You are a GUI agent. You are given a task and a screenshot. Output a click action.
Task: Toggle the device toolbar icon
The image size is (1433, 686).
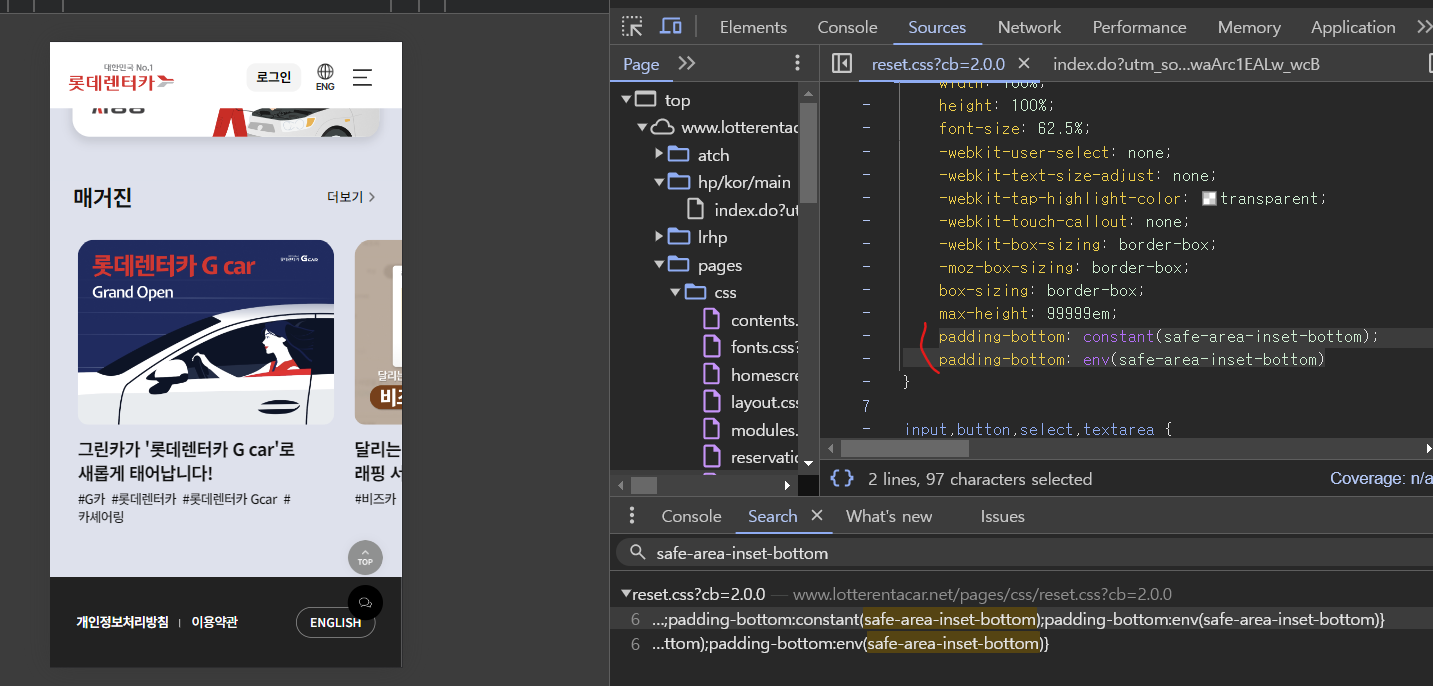point(671,27)
